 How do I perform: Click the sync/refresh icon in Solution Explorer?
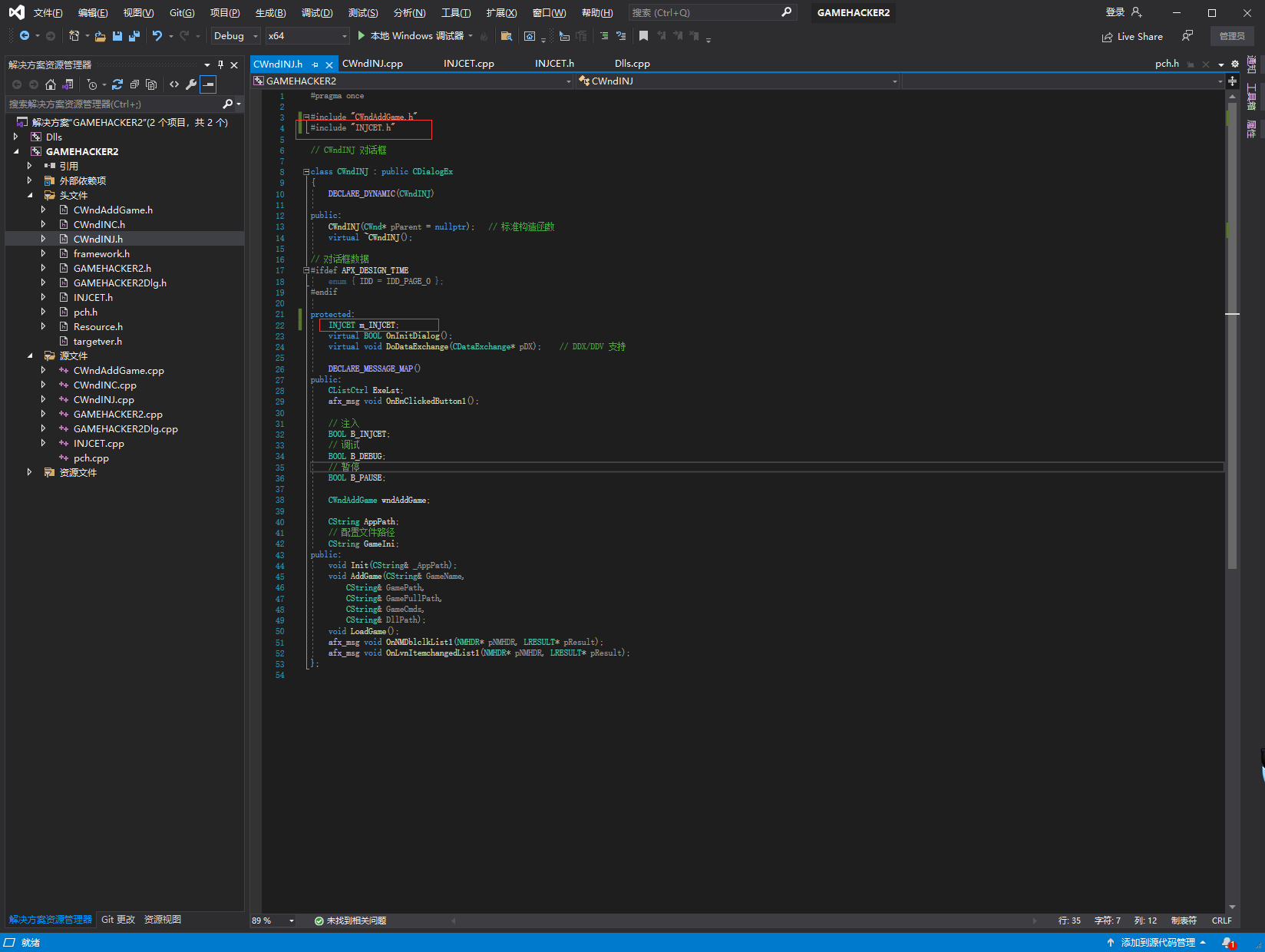coord(117,84)
